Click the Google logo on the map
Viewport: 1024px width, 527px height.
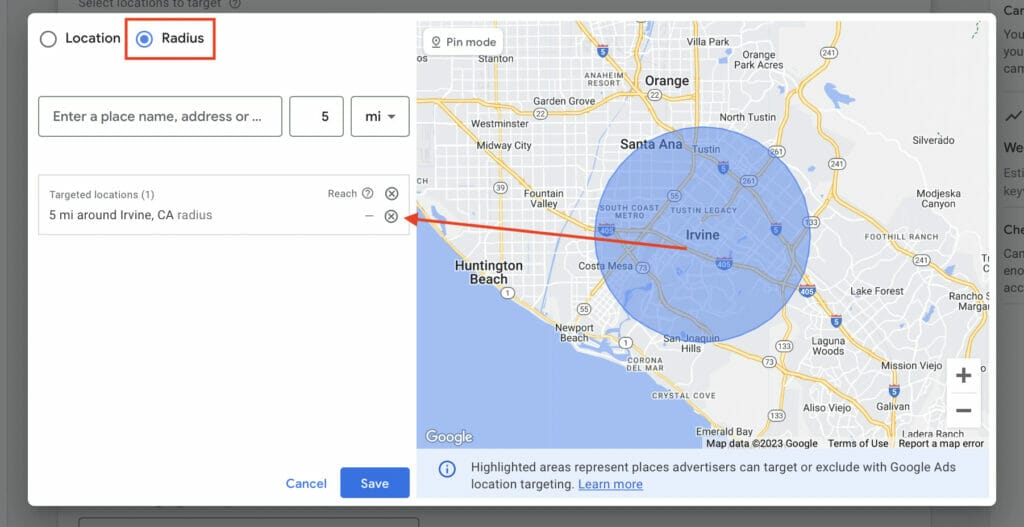coord(448,437)
